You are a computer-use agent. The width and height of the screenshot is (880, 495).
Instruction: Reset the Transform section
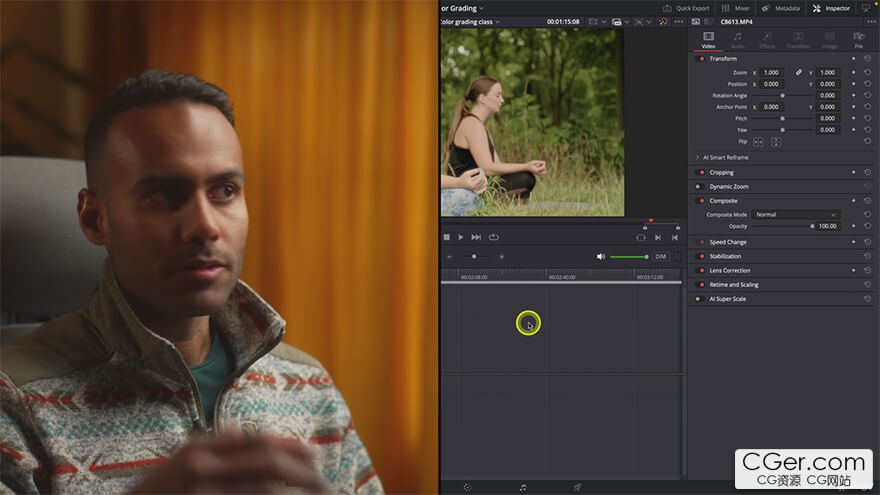pyautogui.click(x=868, y=58)
